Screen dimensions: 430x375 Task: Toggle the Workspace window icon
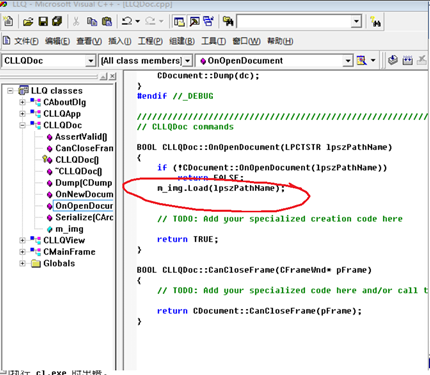pos(179,22)
